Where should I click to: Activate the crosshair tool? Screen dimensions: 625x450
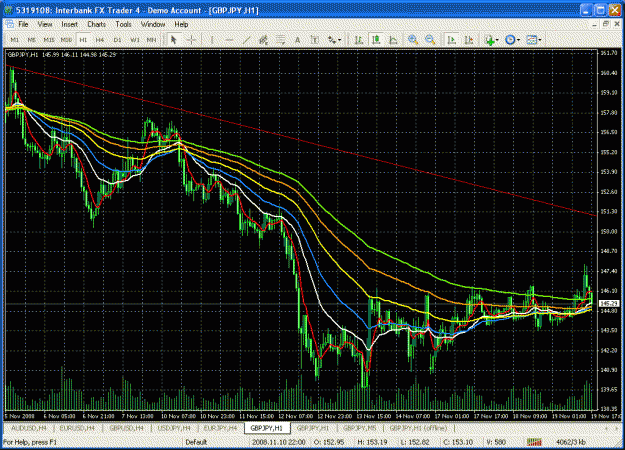click(x=191, y=40)
